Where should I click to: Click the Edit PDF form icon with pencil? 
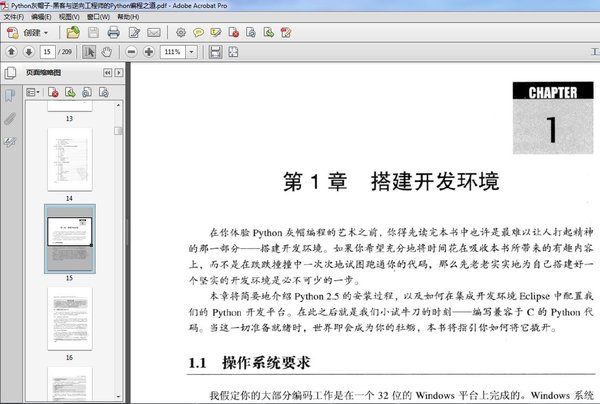tap(286, 33)
